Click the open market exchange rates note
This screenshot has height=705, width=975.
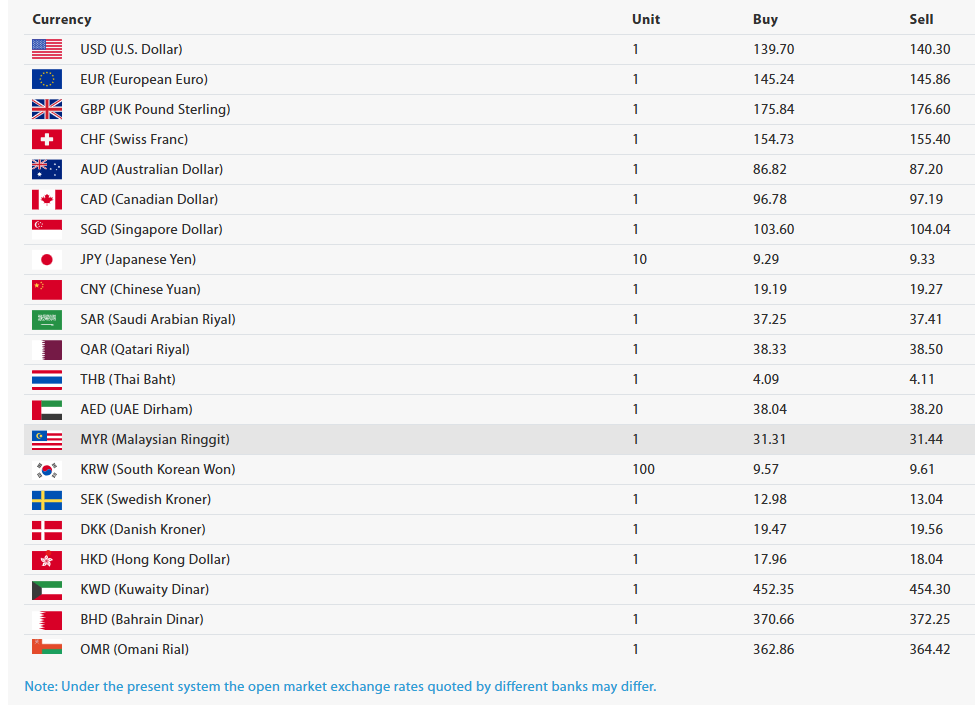click(x=340, y=686)
